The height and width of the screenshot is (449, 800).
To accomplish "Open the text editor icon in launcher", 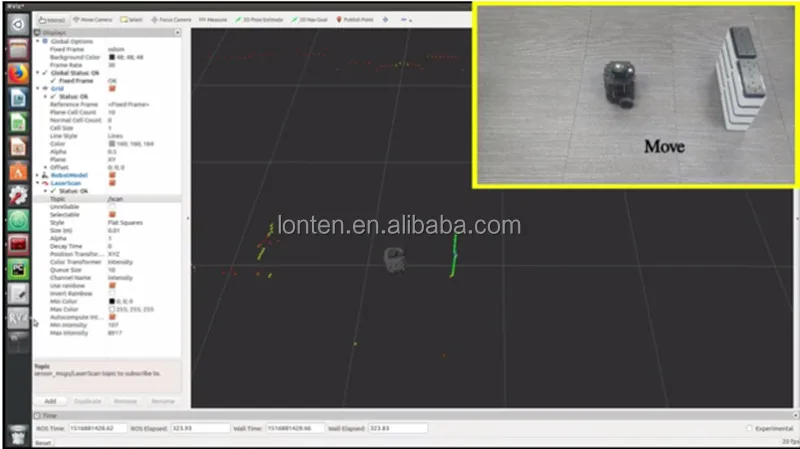I will pos(18,294).
